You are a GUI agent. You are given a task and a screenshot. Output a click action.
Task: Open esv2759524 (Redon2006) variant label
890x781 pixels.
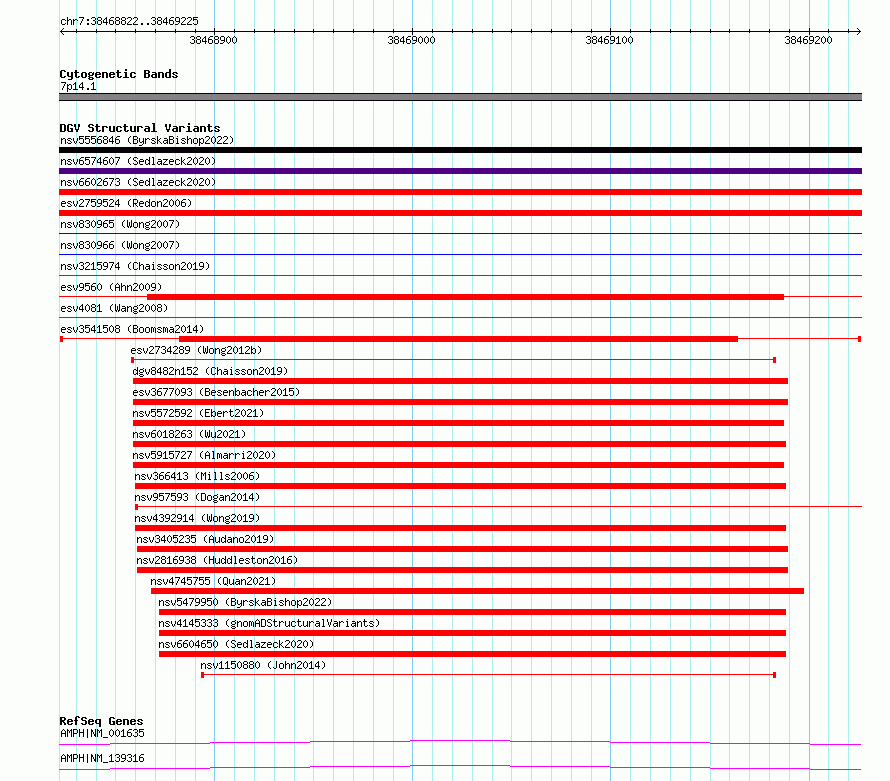[126, 203]
